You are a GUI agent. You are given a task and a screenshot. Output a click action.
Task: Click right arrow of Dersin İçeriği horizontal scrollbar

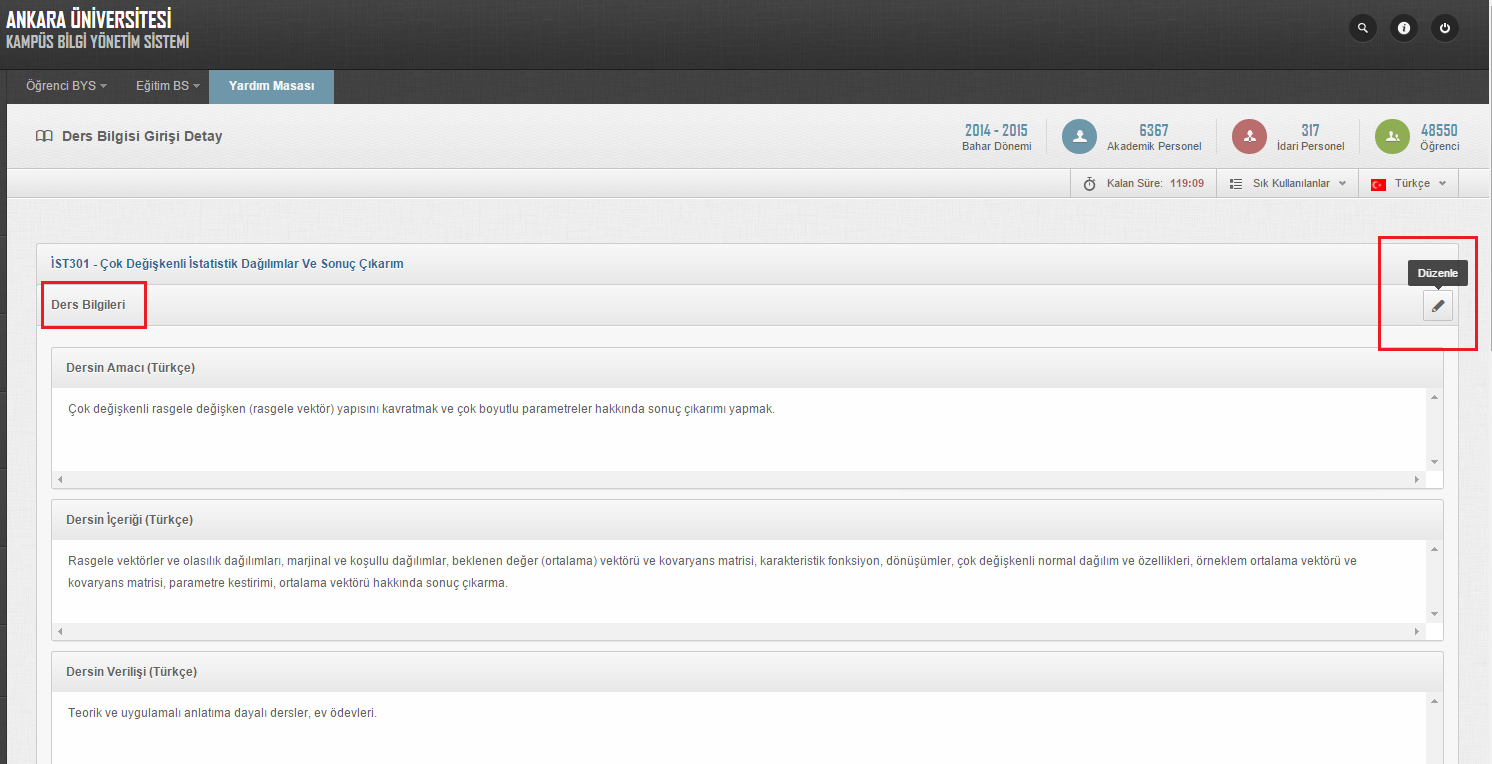pos(1417,632)
